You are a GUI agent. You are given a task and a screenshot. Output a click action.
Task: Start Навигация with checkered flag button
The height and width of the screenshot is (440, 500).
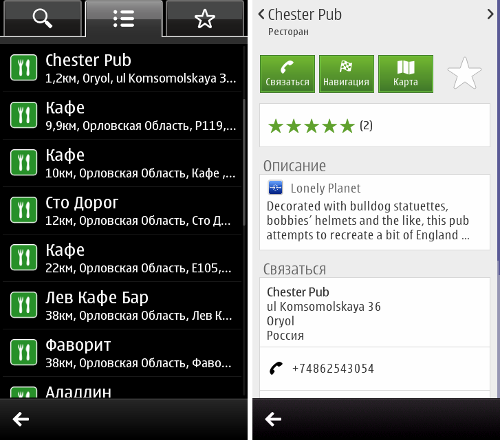346,74
